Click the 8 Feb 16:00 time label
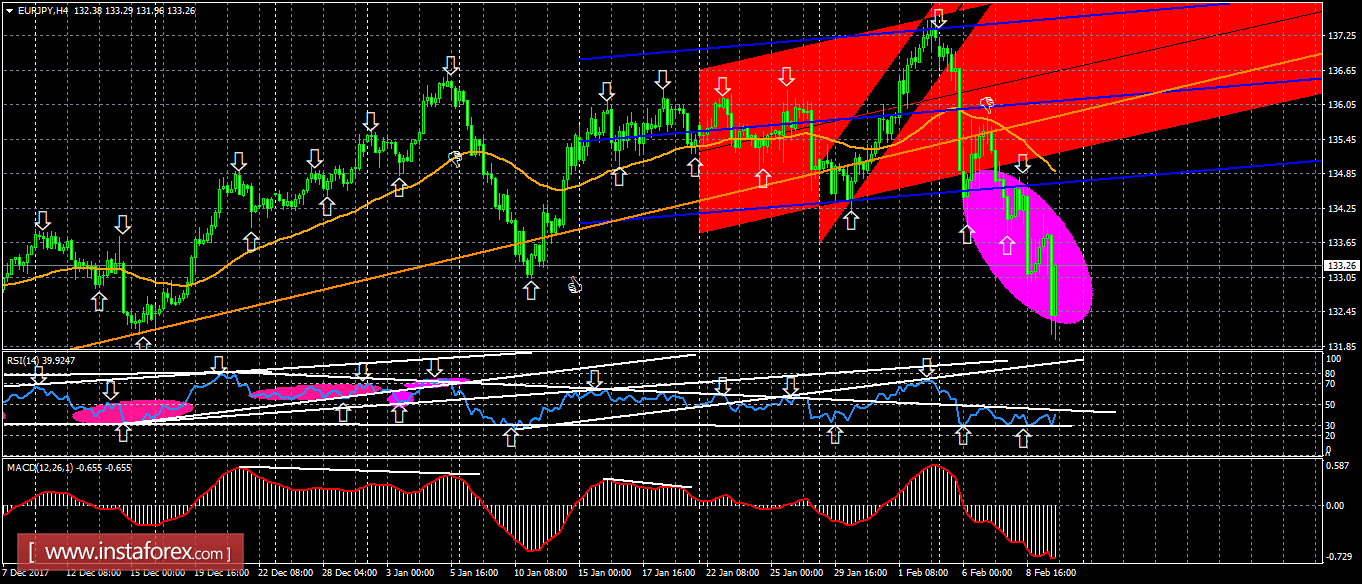Viewport: 1362px width, 584px height. (x=1052, y=574)
